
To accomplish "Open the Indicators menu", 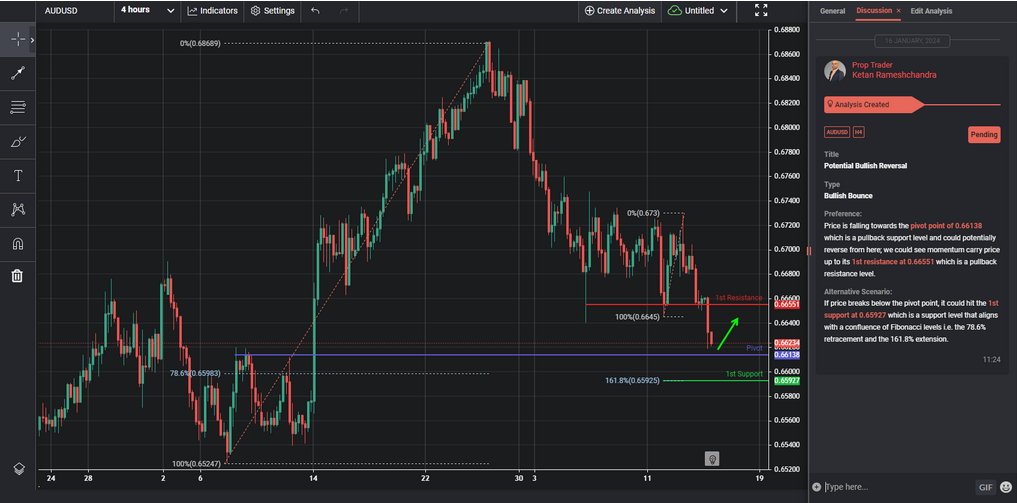I will (213, 10).
